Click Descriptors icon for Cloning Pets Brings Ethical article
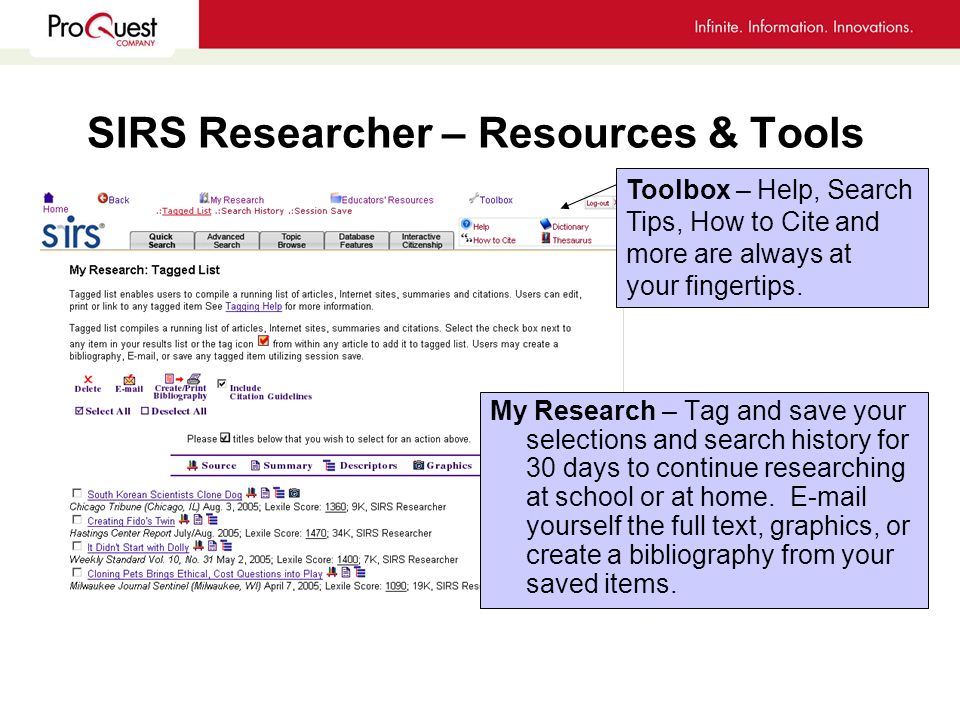960x720 pixels. click(360, 572)
